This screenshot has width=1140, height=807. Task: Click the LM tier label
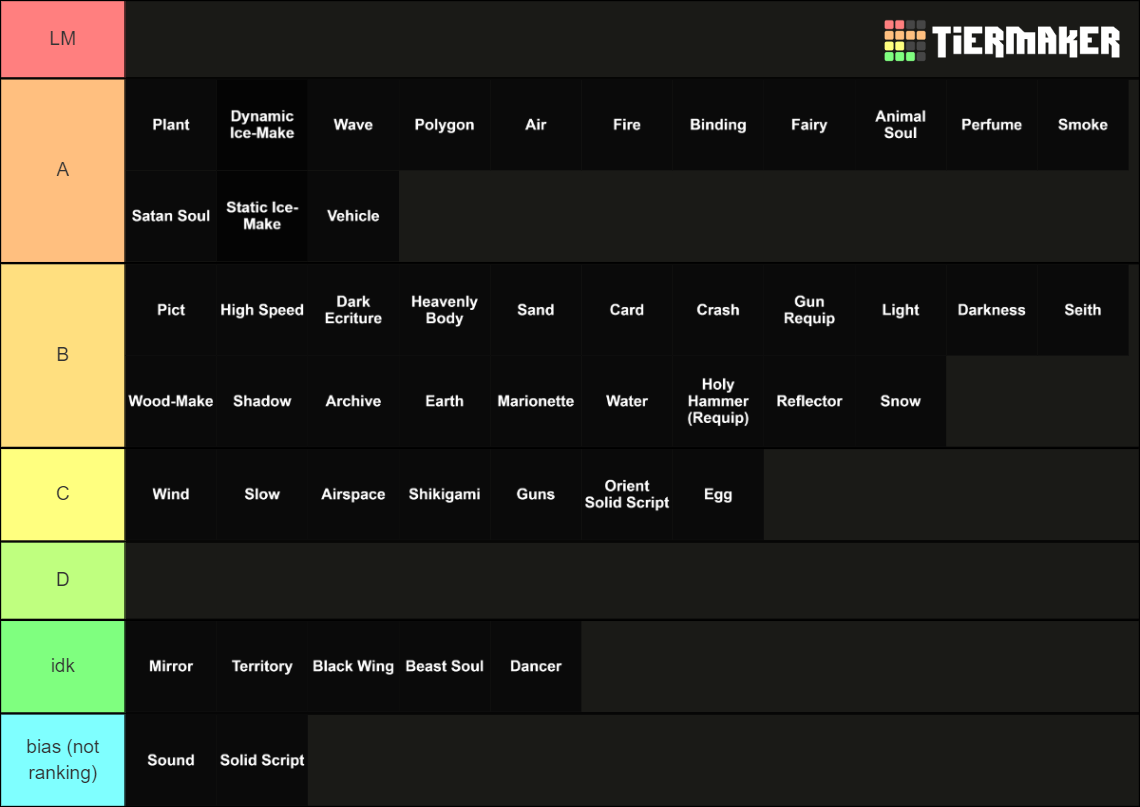click(x=63, y=39)
